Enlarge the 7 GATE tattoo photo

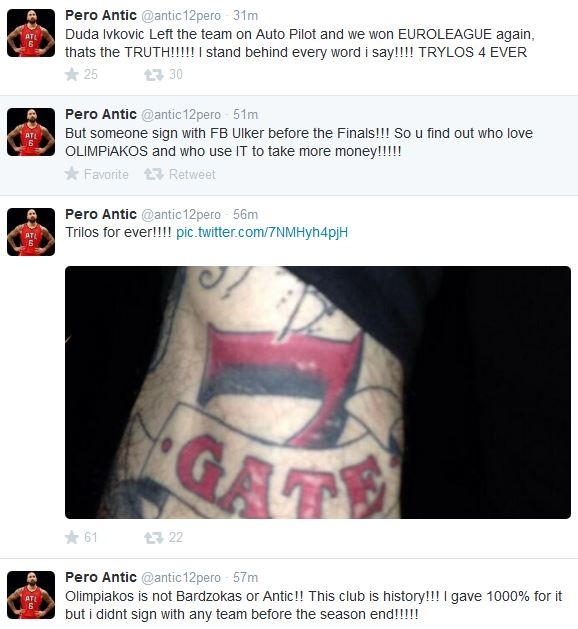click(x=318, y=392)
